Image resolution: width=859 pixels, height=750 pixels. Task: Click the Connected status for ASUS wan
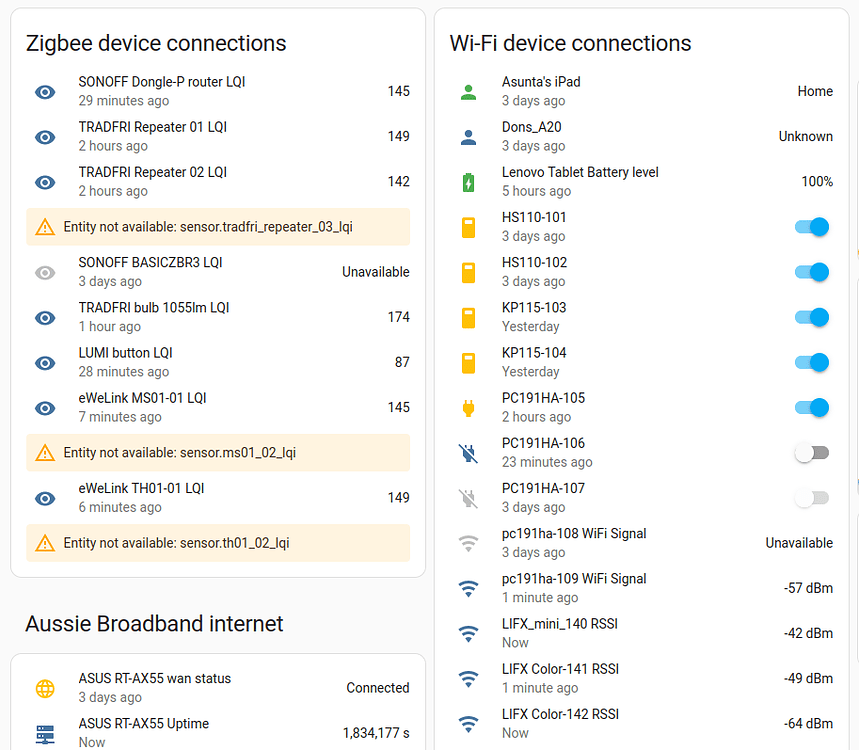(x=377, y=688)
